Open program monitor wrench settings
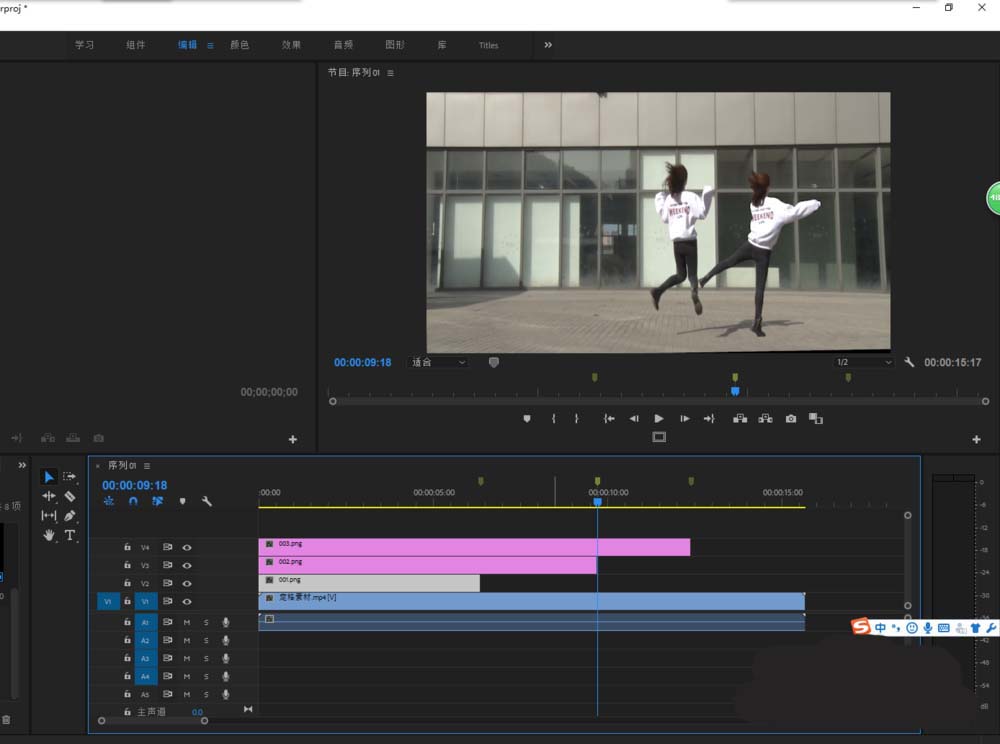Viewport: 1000px width, 744px height. click(909, 363)
